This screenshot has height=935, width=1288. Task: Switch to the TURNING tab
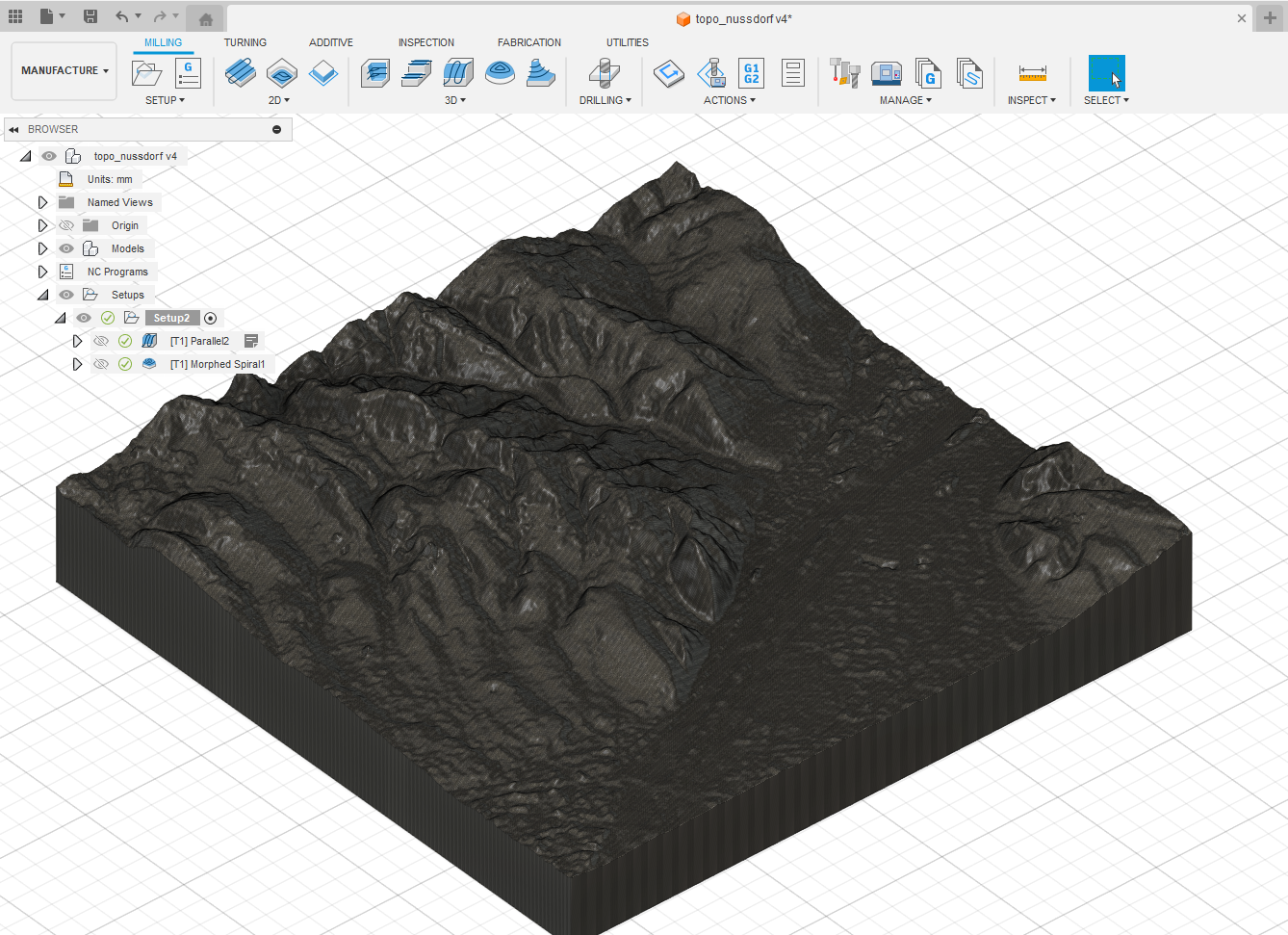(x=245, y=42)
